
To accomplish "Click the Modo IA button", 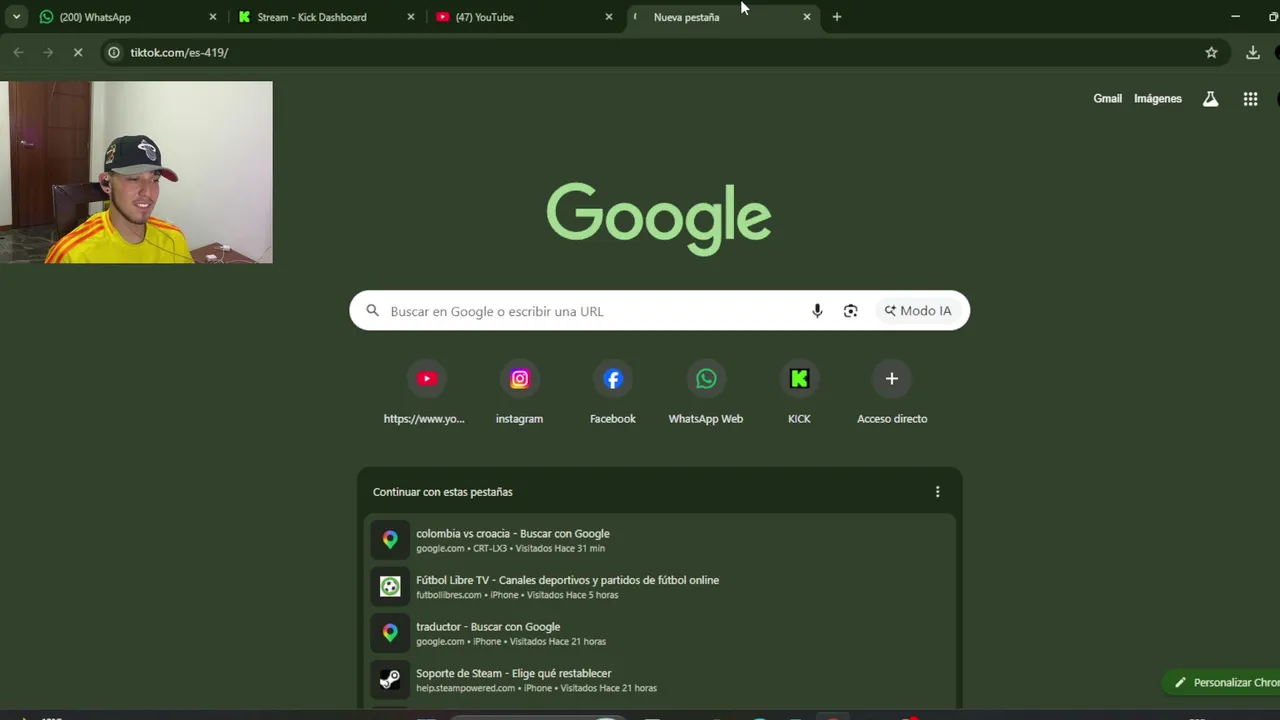I will point(918,311).
